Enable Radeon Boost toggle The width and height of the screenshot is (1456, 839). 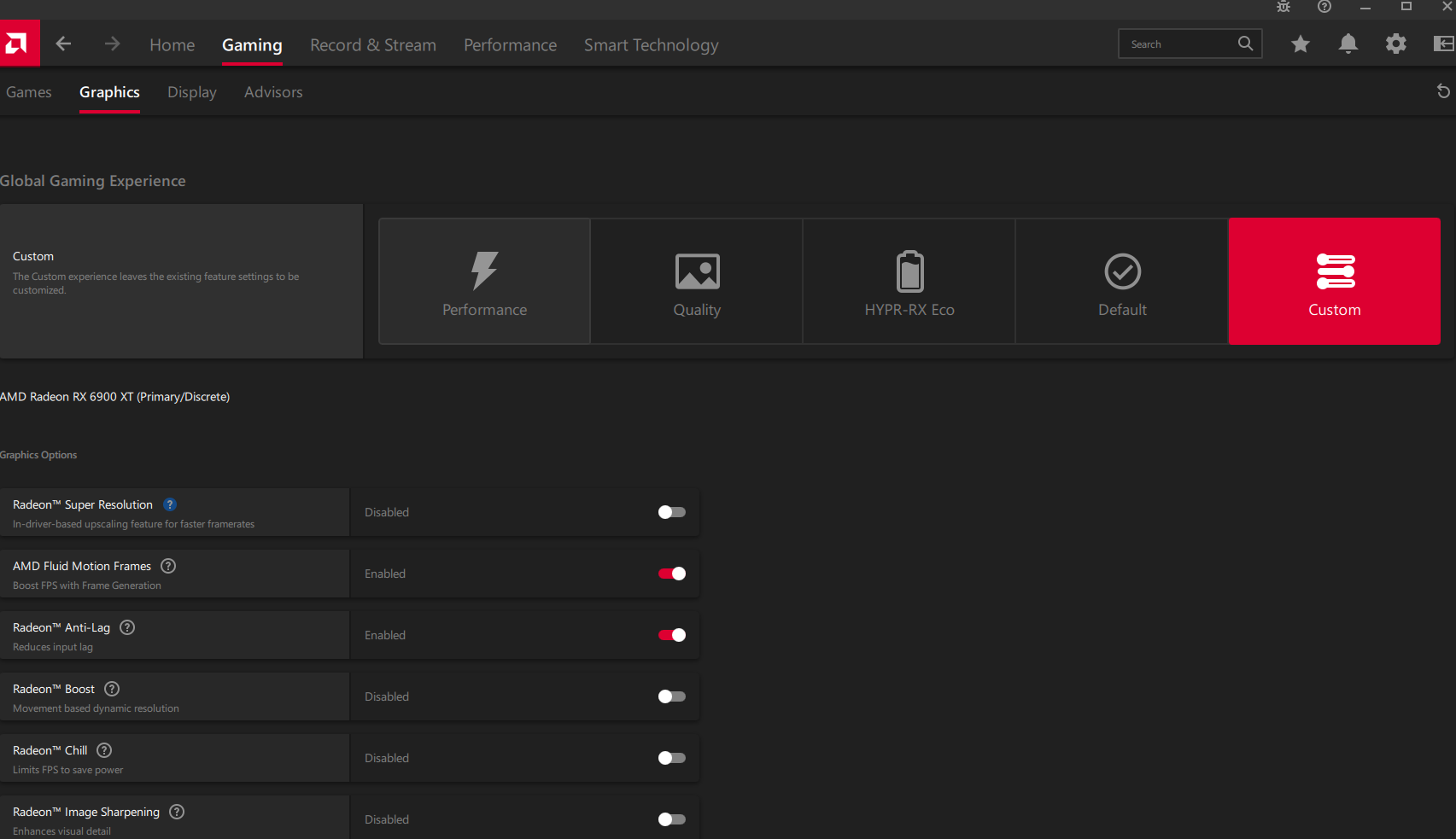tap(672, 696)
